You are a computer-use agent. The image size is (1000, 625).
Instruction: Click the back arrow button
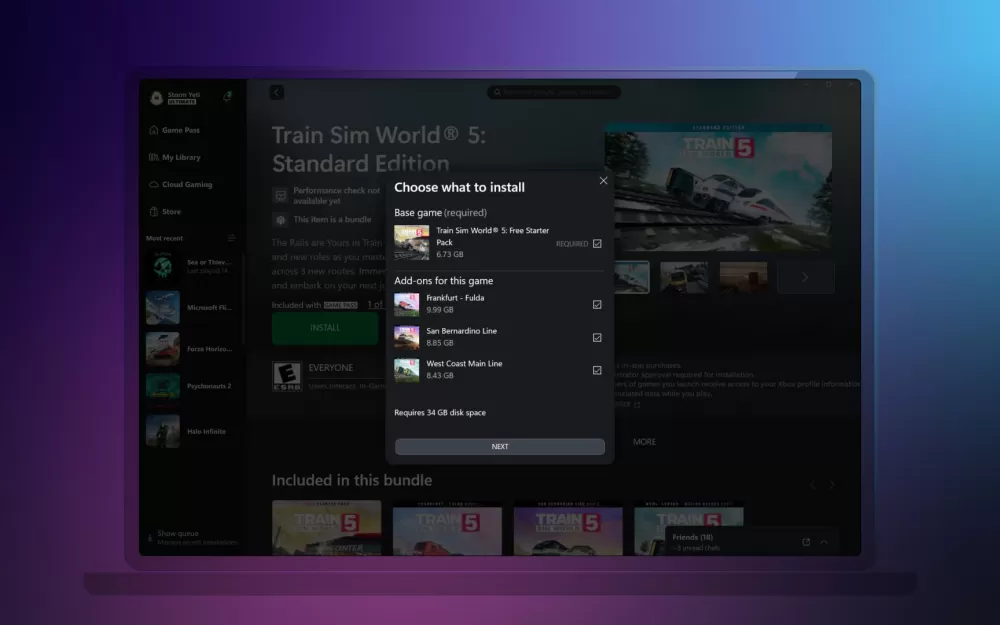pyautogui.click(x=277, y=92)
